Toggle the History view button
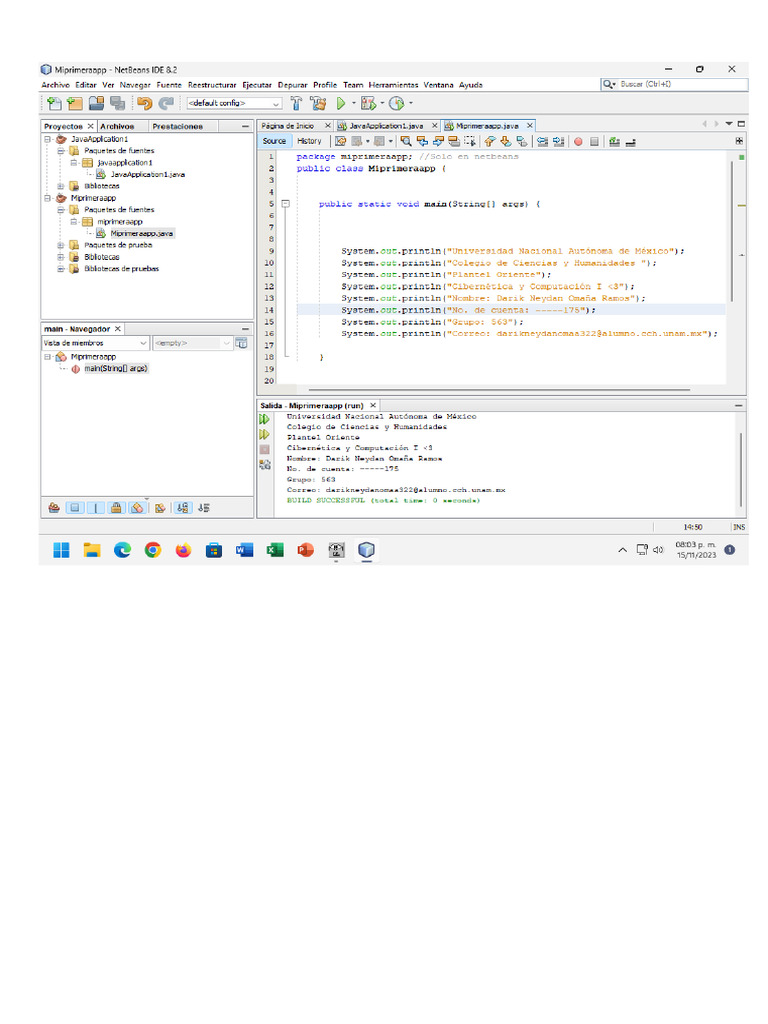768x1024 pixels. click(x=310, y=141)
